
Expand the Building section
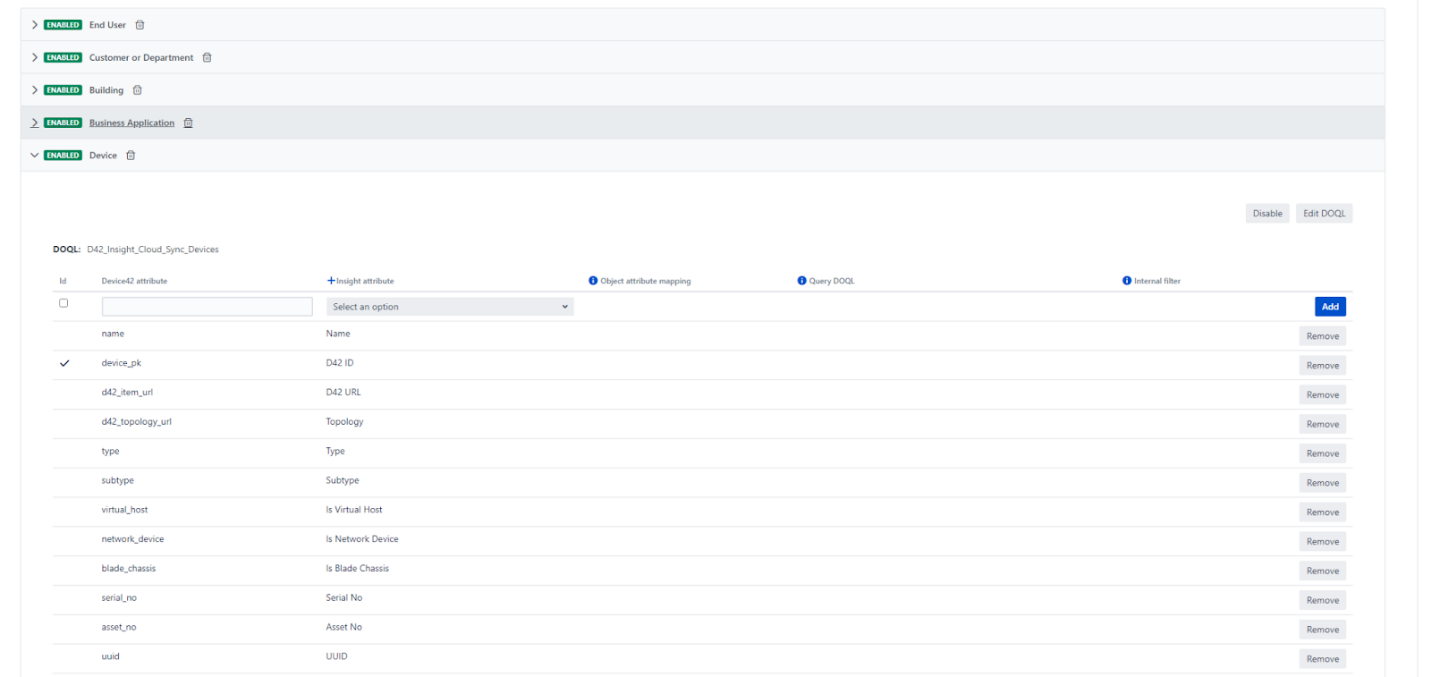point(35,90)
